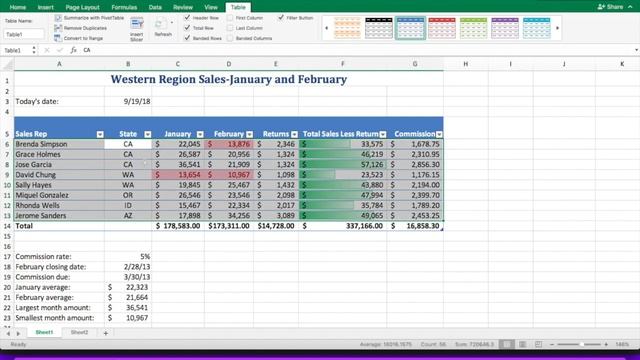Collapse the ribbon chevron
Screen dimensions: 640x360
pyautogui.click(x=631, y=7)
